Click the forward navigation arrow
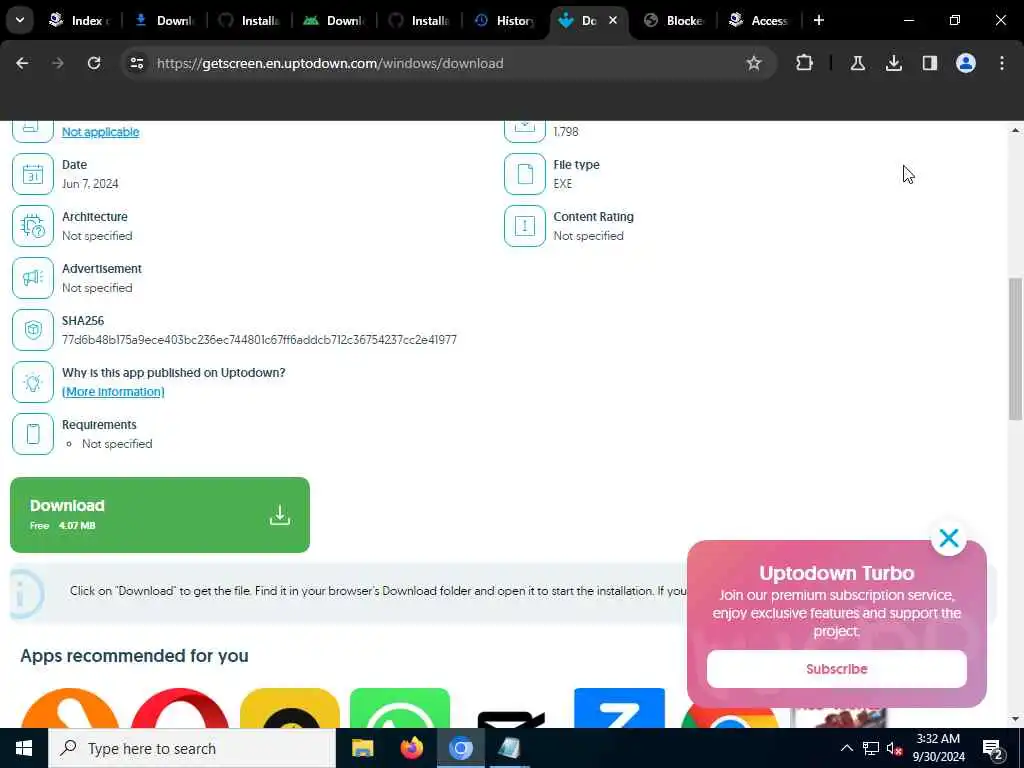The width and height of the screenshot is (1024, 768). click(58, 63)
